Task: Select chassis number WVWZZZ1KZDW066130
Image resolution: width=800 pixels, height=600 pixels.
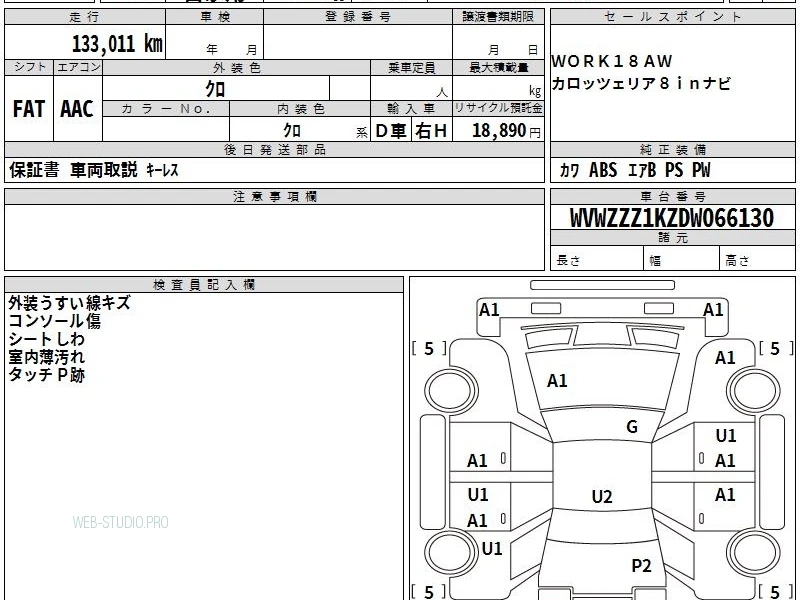Action: coord(672,218)
